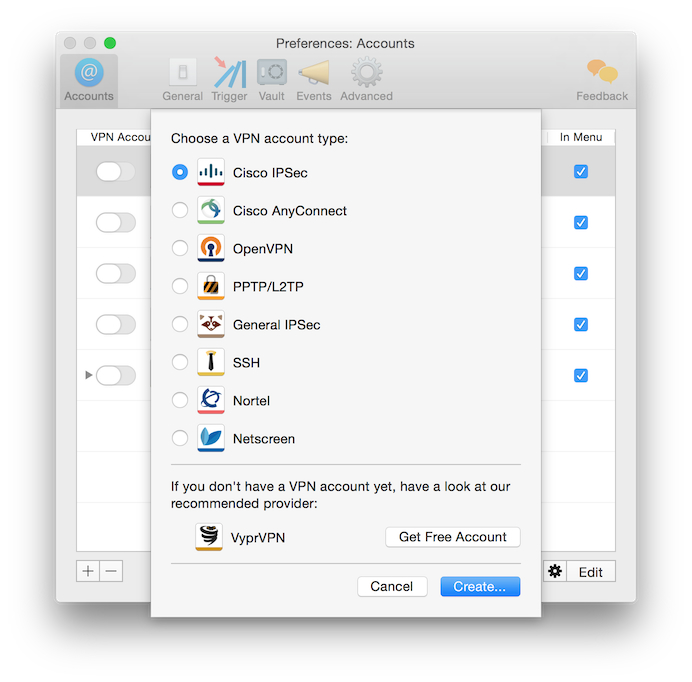Click the PPTP/L2TP padlock icon
Image resolution: width=692 pixels, height=682 pixels.
coord(211,287)
